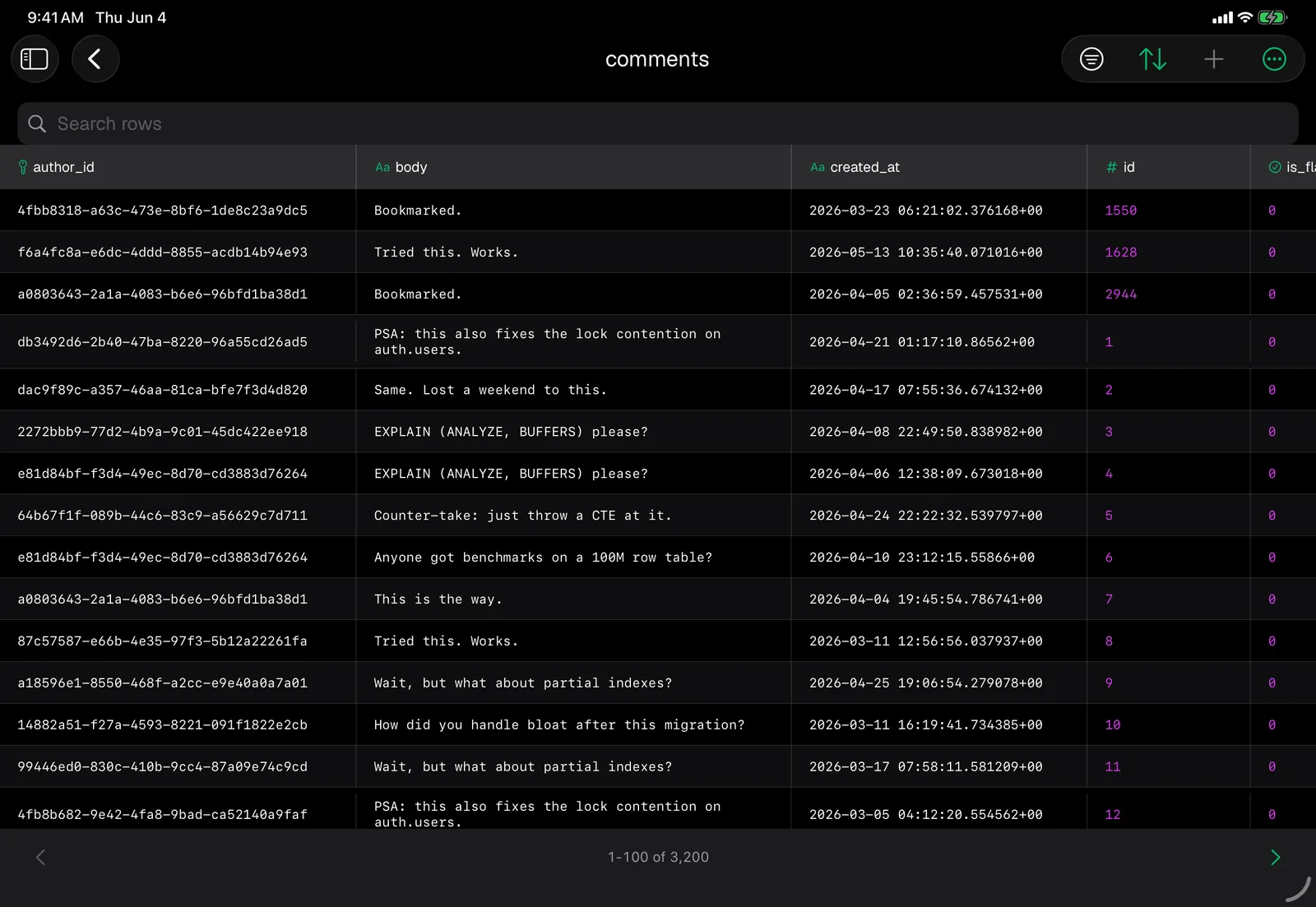
Task: Go to the previous page of rows
Action: point(40,857)
